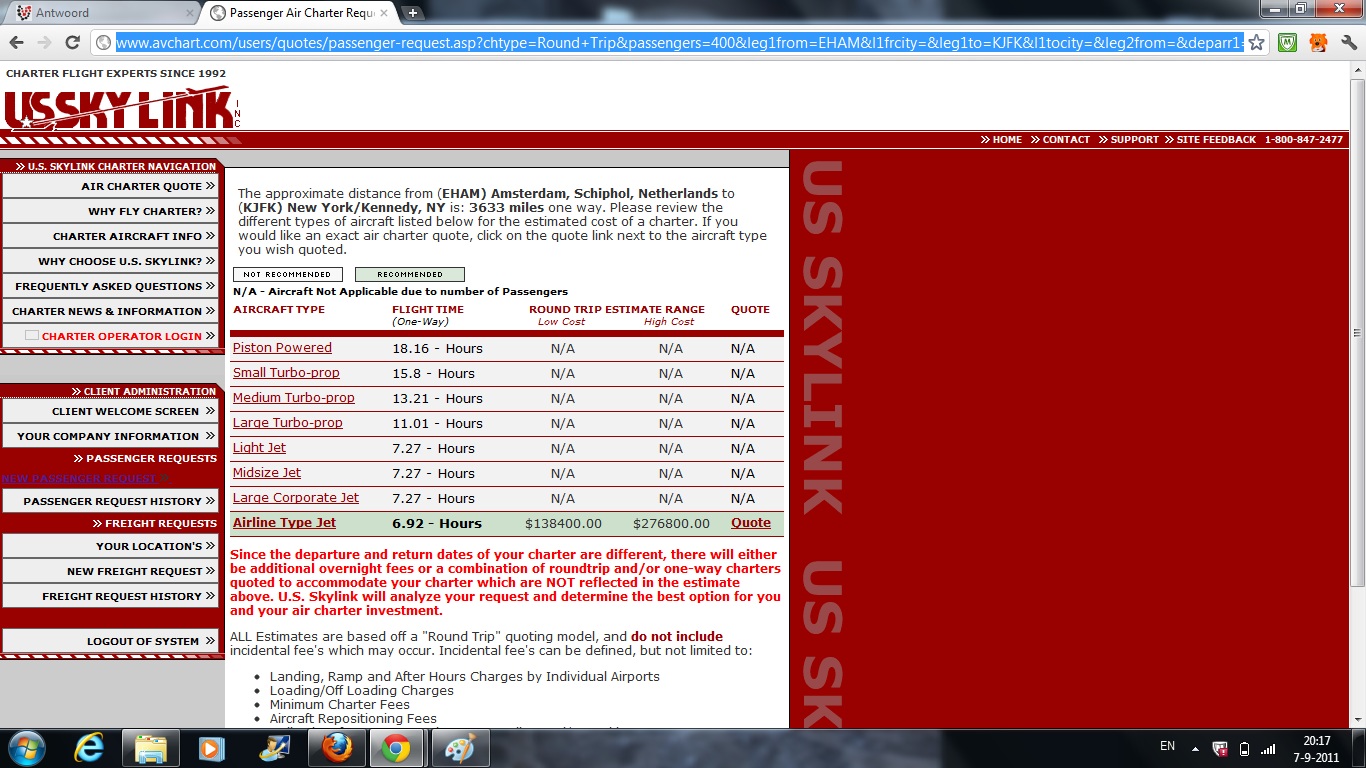Click the 6.92 - Hours flight time
This screenshot has width=1366, height=768.
[x=437, y=524]
